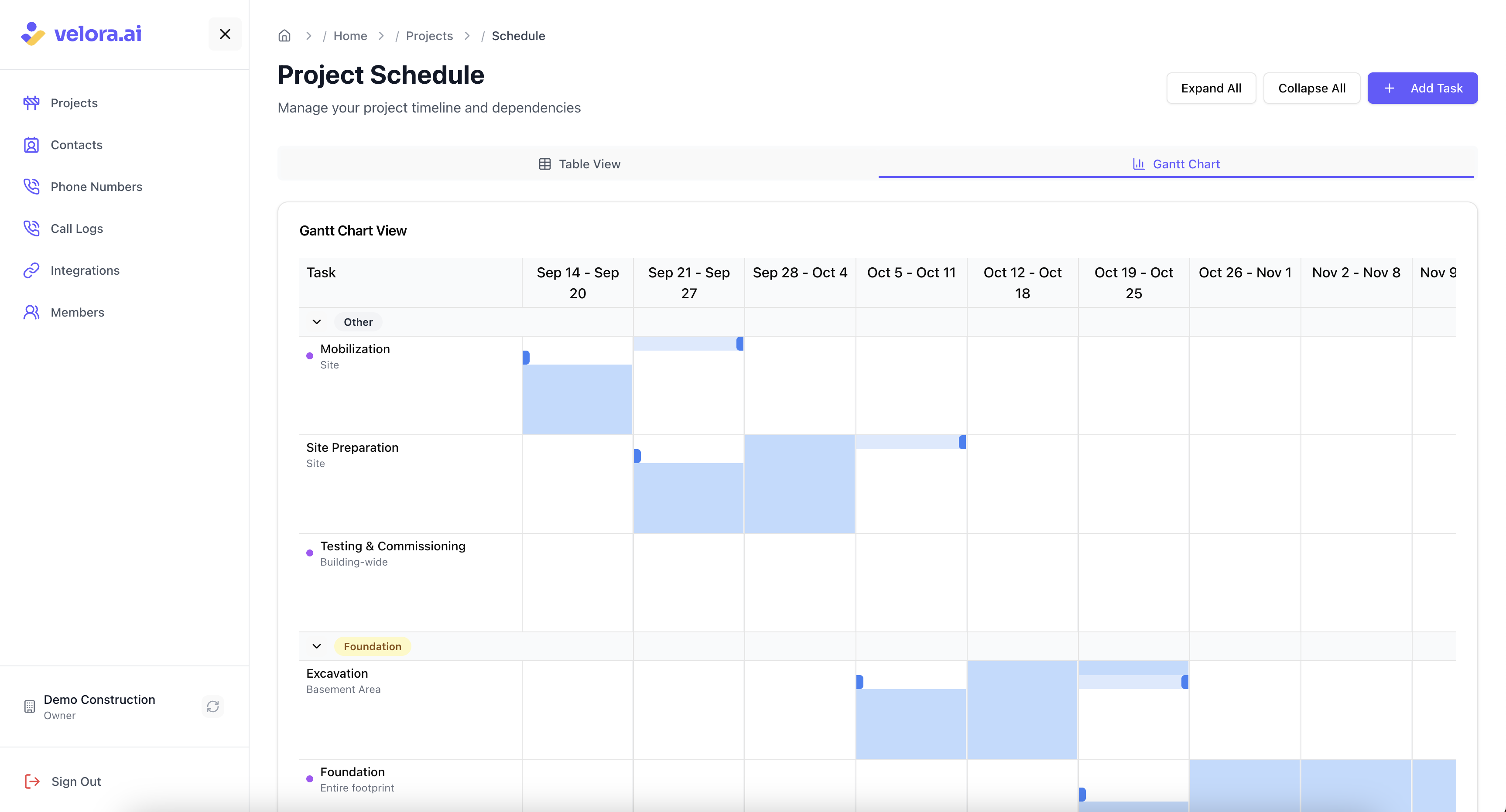
Task: Click Mobilization end handle in Sep 21 week
Action: click(x=740, y=344)
